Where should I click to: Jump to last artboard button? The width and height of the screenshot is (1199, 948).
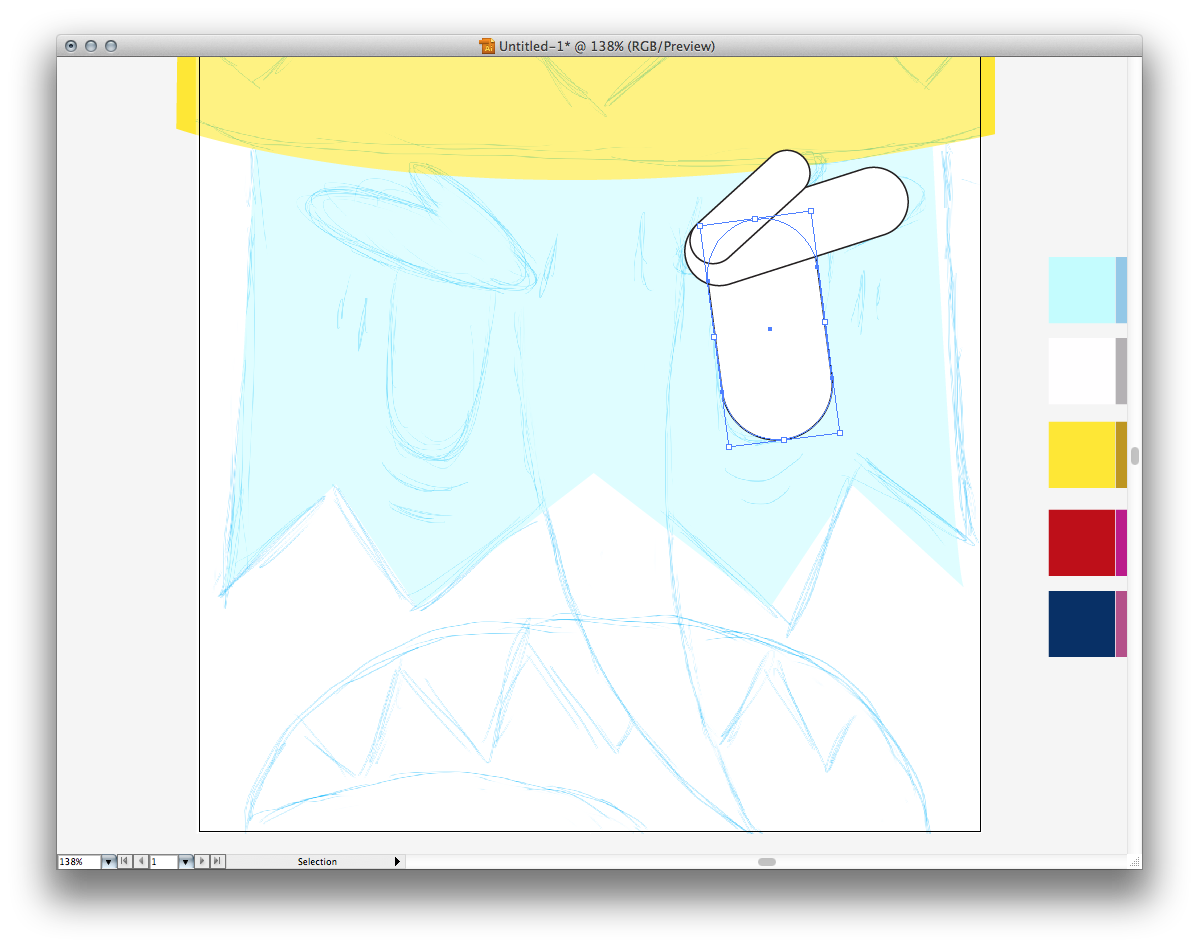(218, 861)
